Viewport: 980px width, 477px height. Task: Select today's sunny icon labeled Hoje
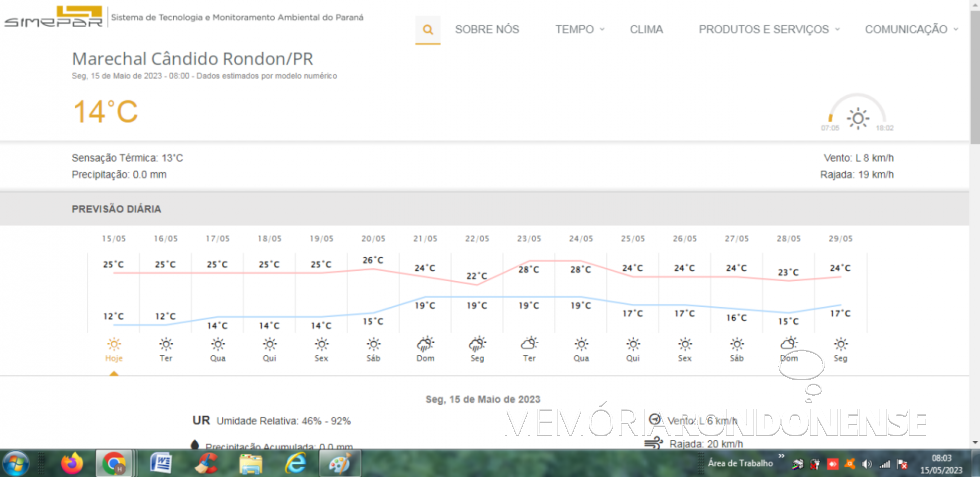coord(114,343)
